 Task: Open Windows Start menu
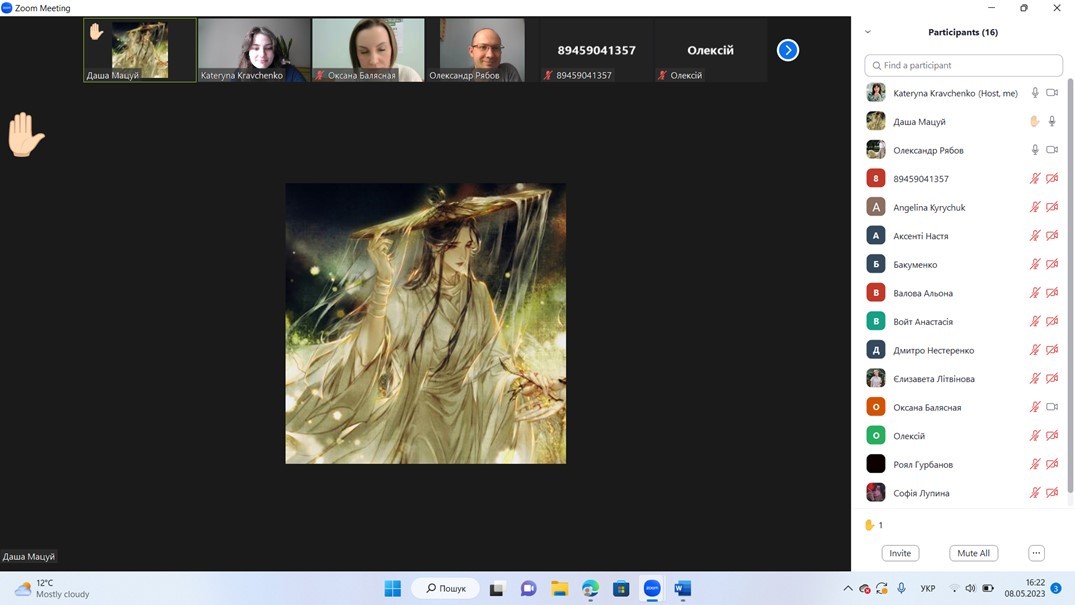tap(393, 589)
